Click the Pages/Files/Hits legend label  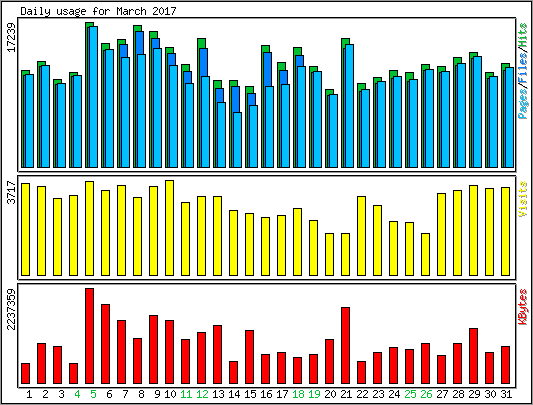pyautogui.click(x=523, y=71)
